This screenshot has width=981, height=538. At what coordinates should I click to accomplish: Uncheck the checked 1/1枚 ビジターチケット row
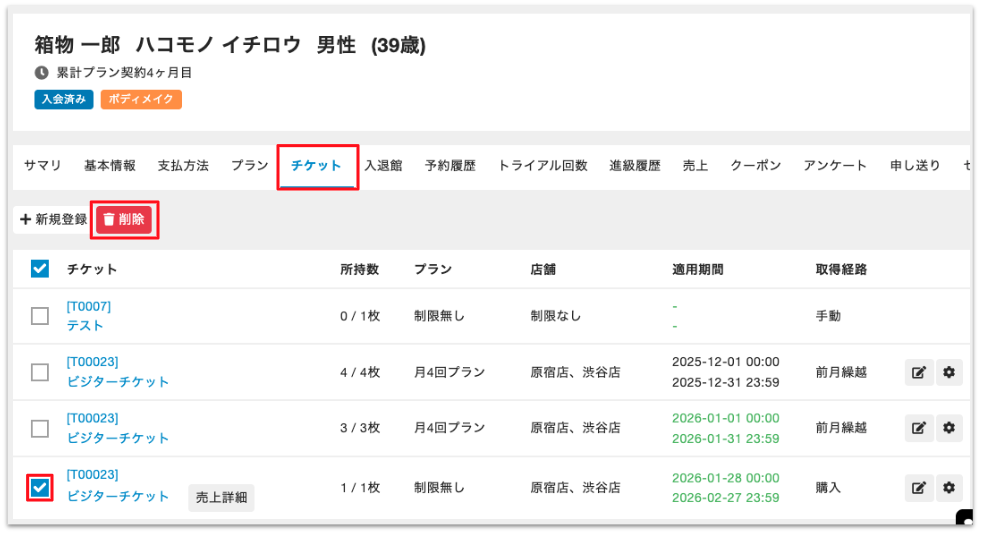coord(40,487)
